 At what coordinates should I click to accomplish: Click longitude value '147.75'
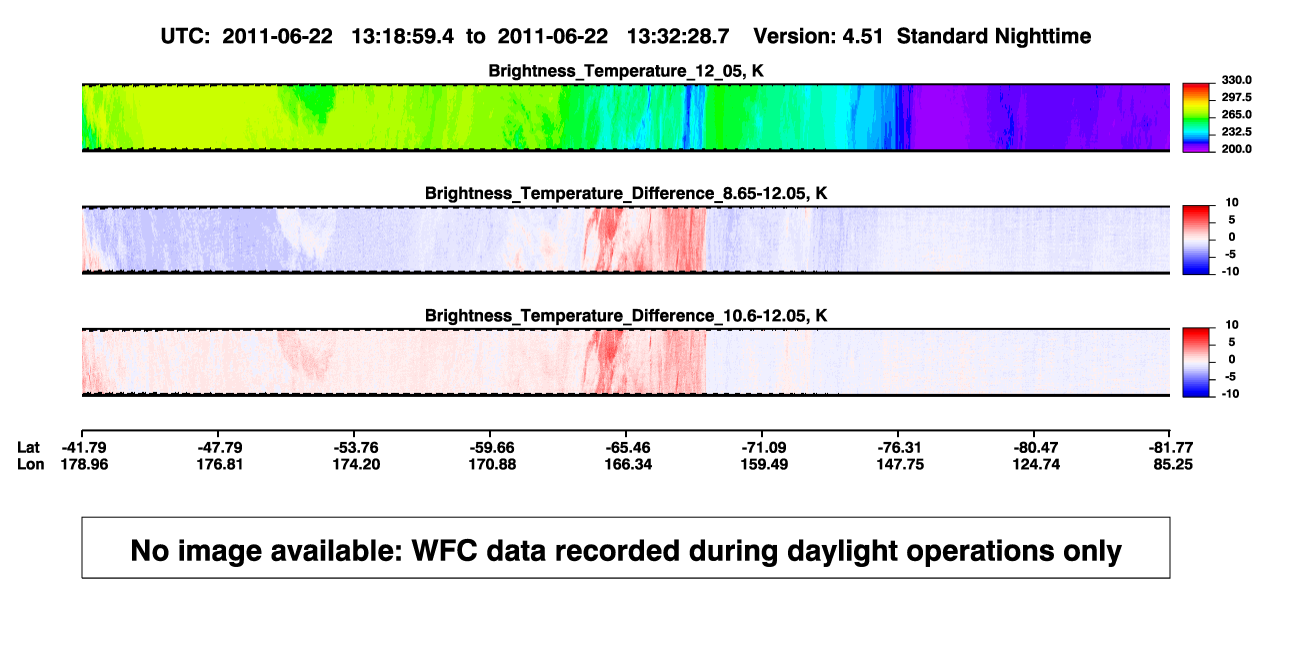[899, 464]
